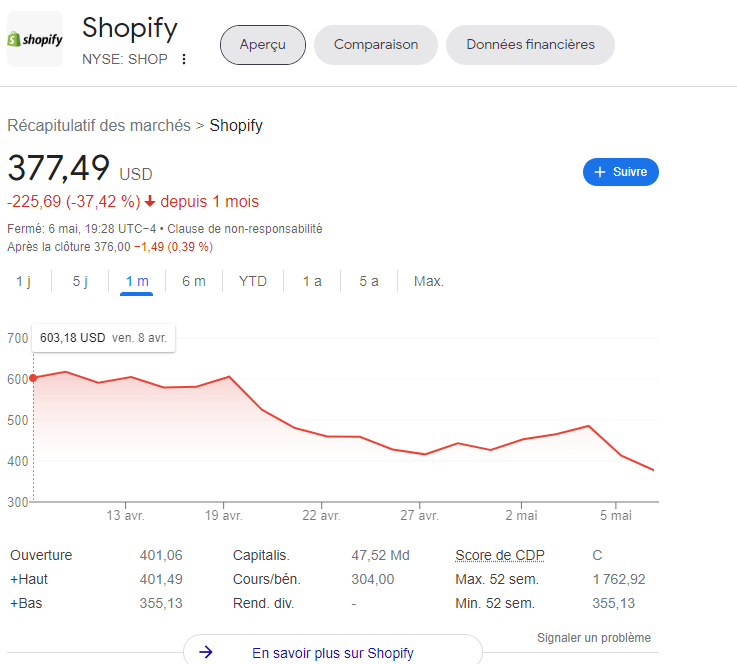Click the arrow icon beside En savoir plus

(206, 653)
